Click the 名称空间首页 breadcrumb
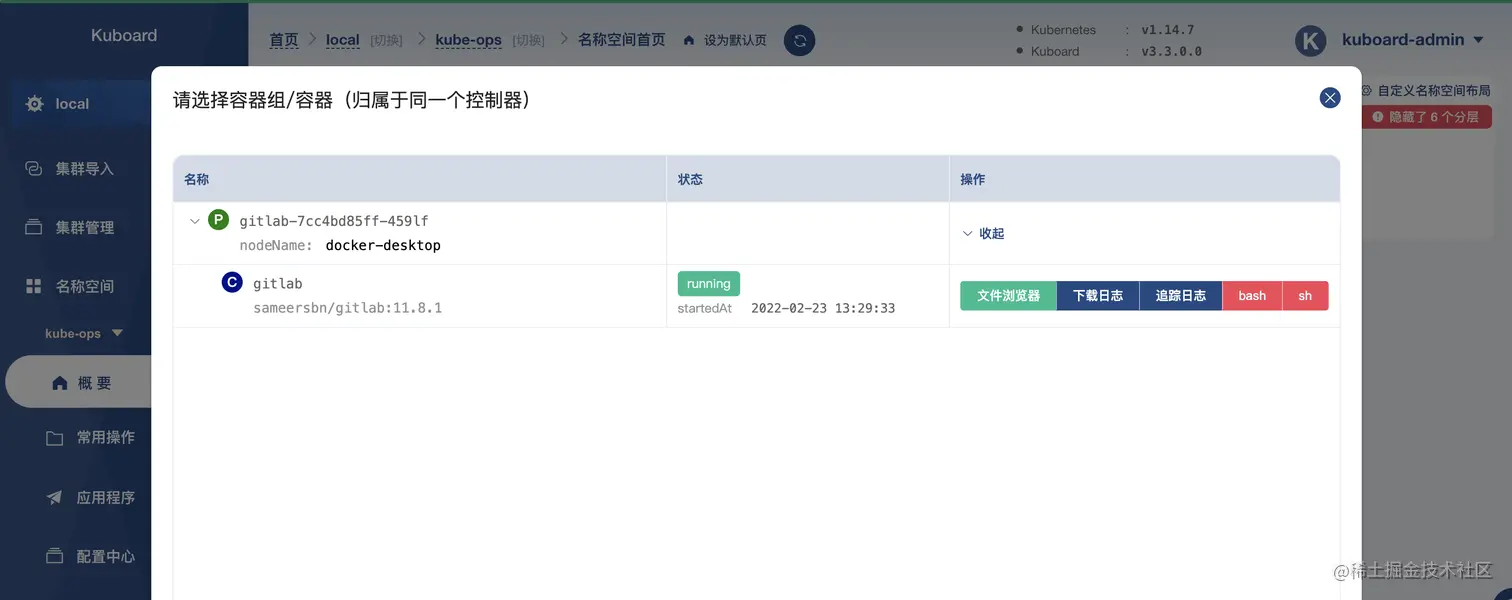 (622, 40)
